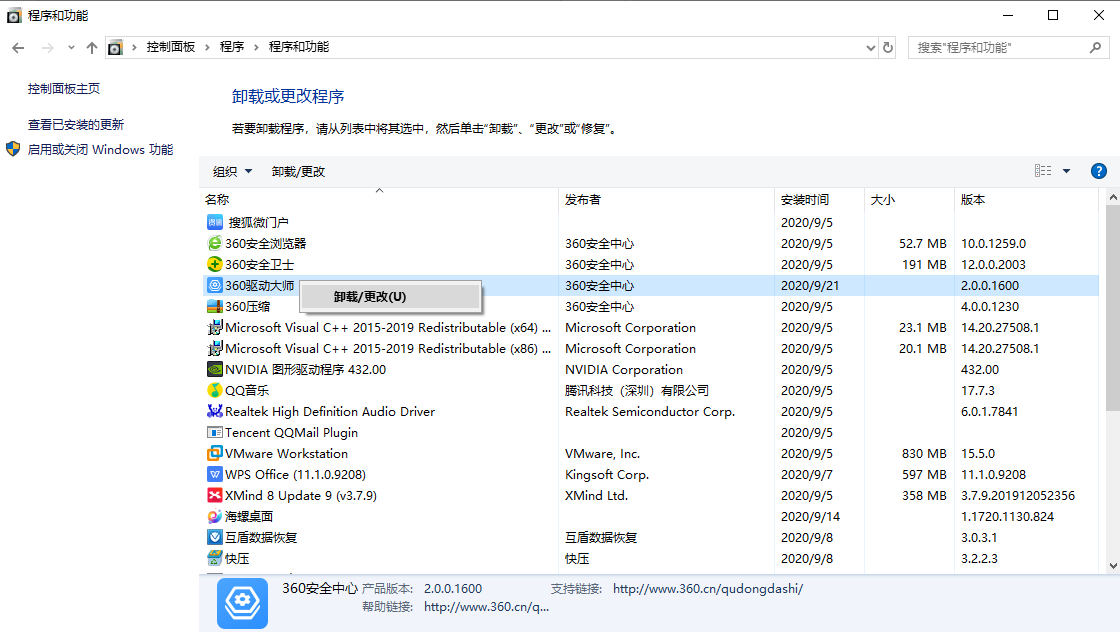Click the 海螺桌面 icon
This screenshot has height=632, width=1120.
214,516
